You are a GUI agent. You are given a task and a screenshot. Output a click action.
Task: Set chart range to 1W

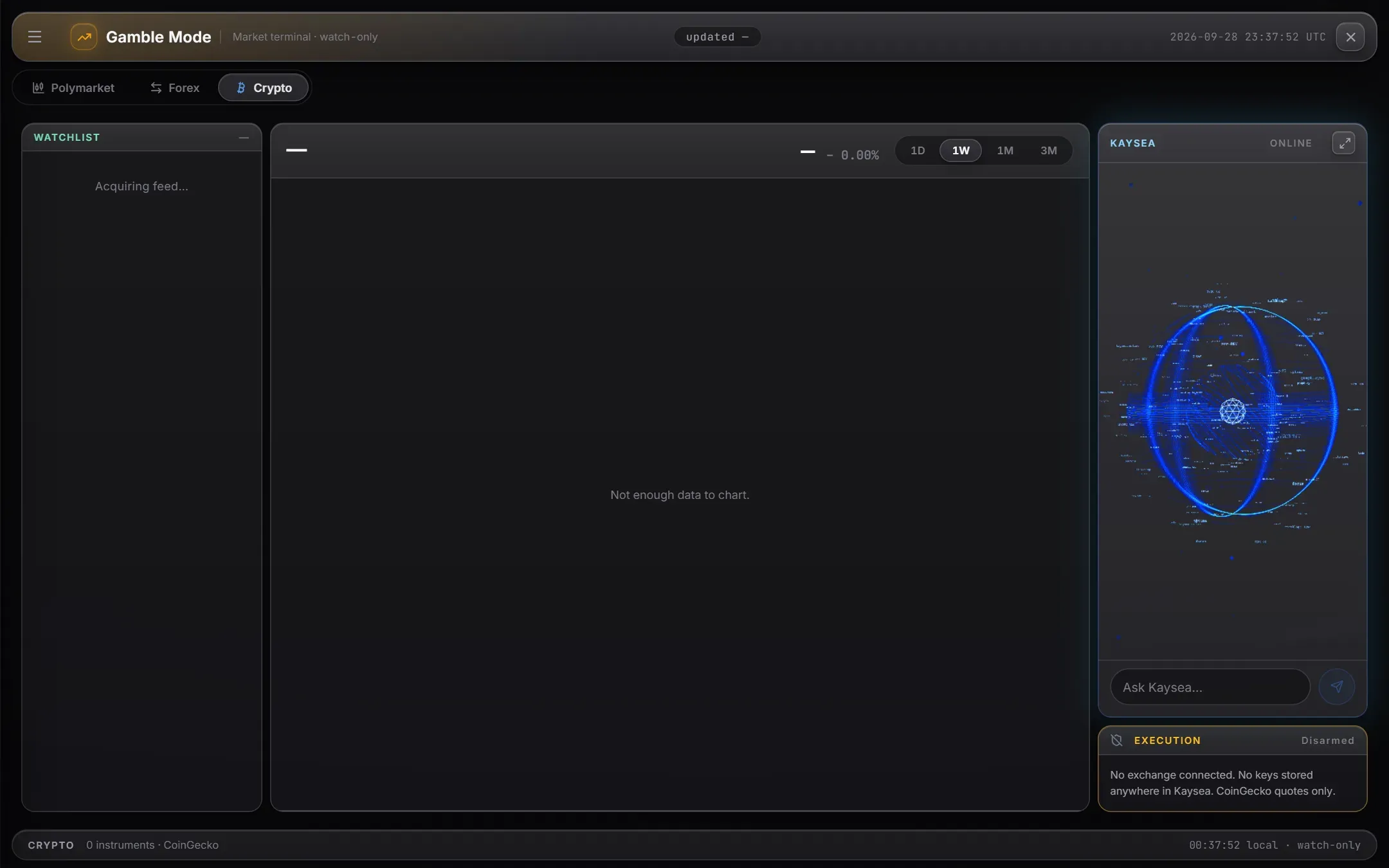[961, 150]
